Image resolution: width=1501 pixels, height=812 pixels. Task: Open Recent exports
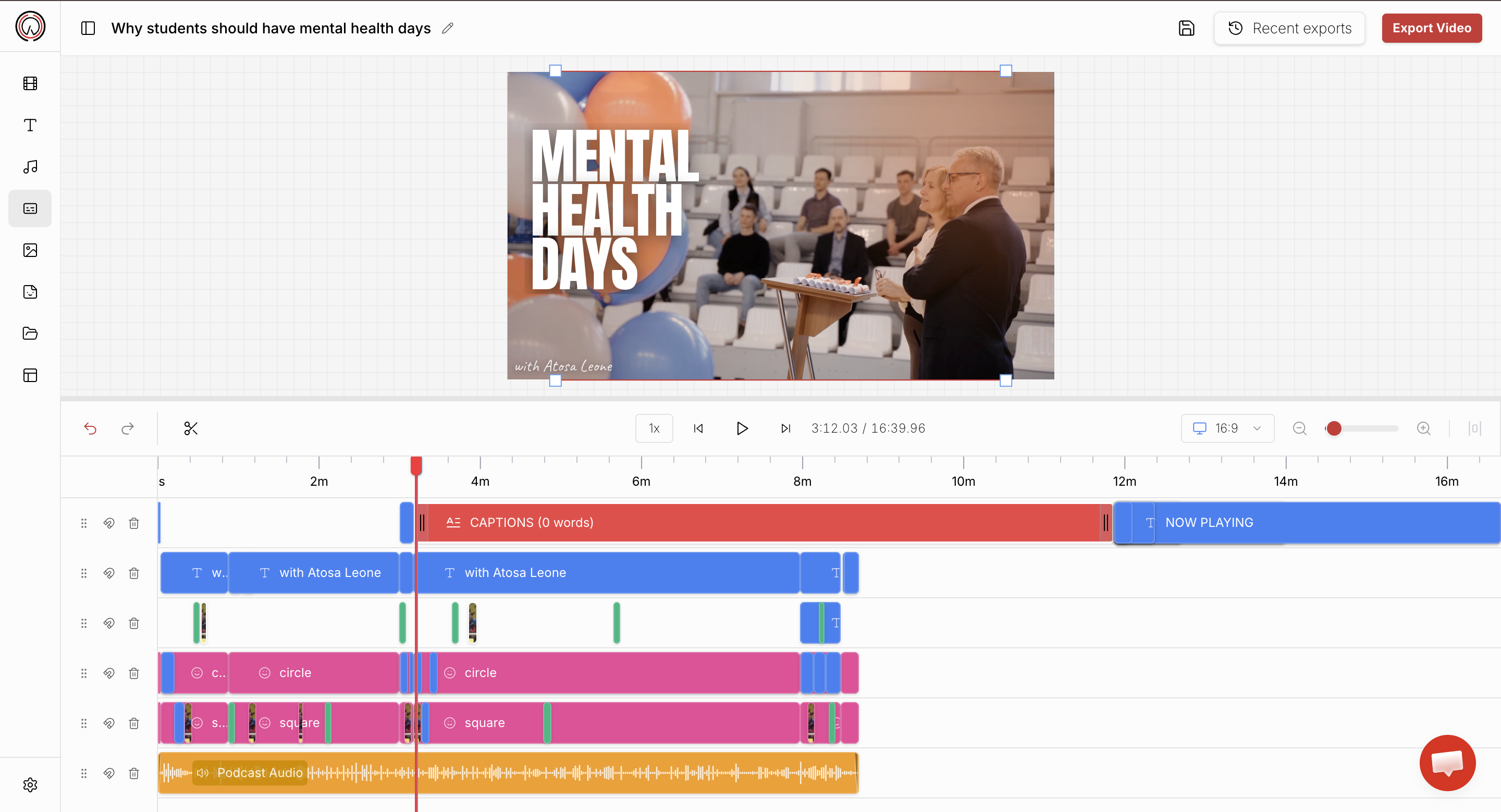1289,28
